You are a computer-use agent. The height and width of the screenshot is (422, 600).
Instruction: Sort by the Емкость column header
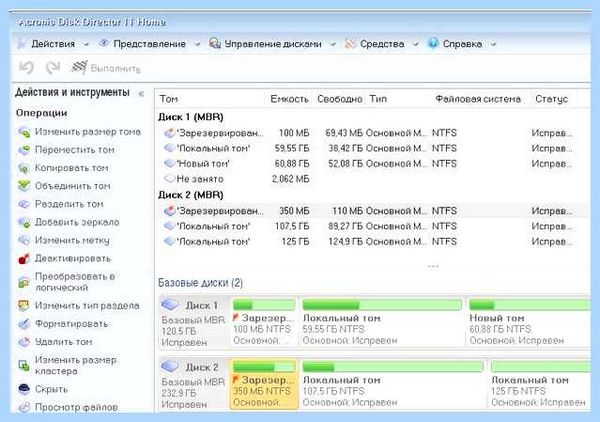click(x=289, y=99)
